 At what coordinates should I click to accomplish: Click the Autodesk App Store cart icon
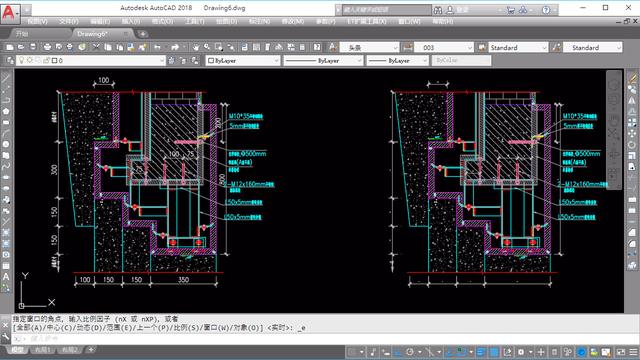(511, 10)
